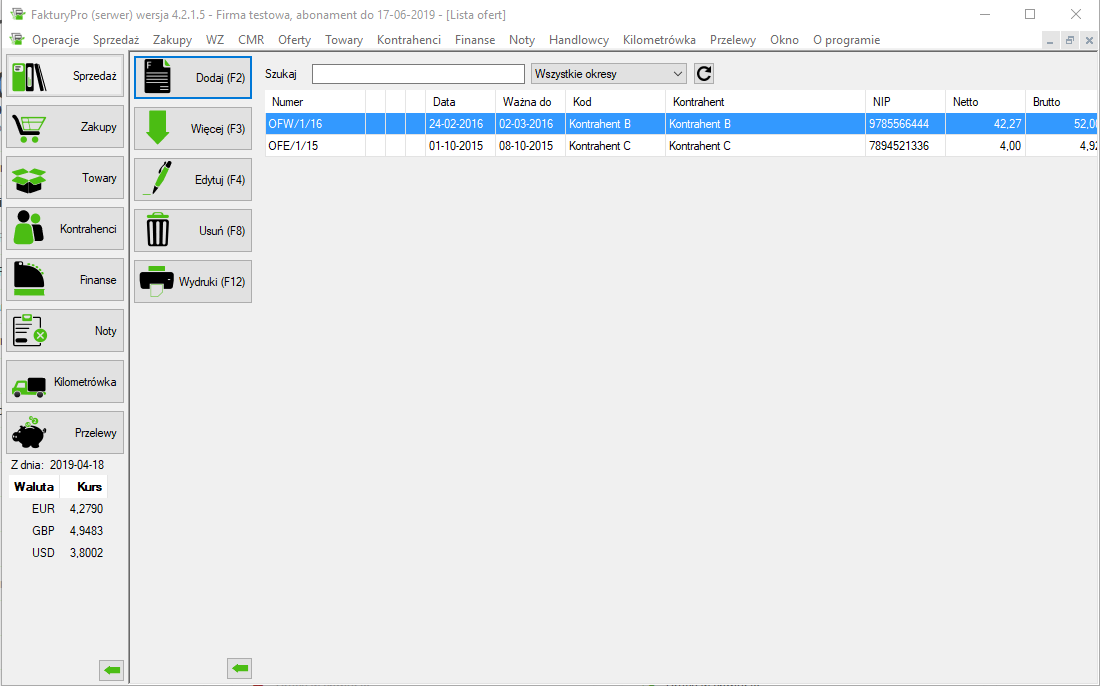Open the Handlowcy menu
The height and width of the screenshot is (686, 1100).
point(579,40)
